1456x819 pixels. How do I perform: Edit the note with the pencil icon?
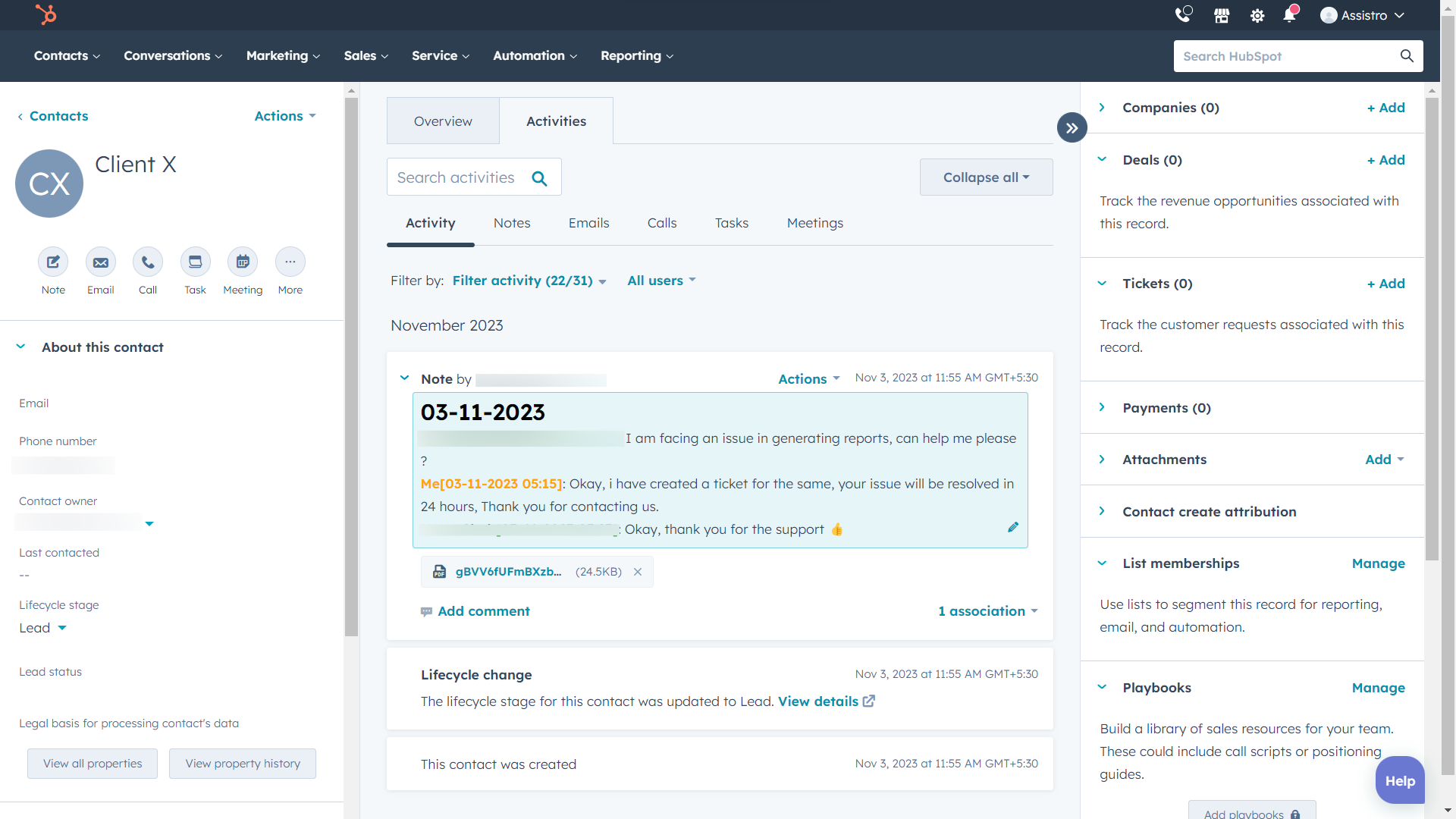pos(1013,527)
